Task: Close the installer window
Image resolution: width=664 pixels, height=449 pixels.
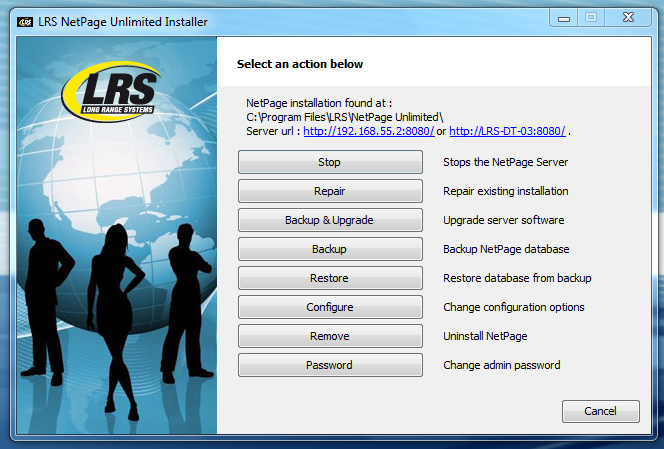Action: point(628,17)
